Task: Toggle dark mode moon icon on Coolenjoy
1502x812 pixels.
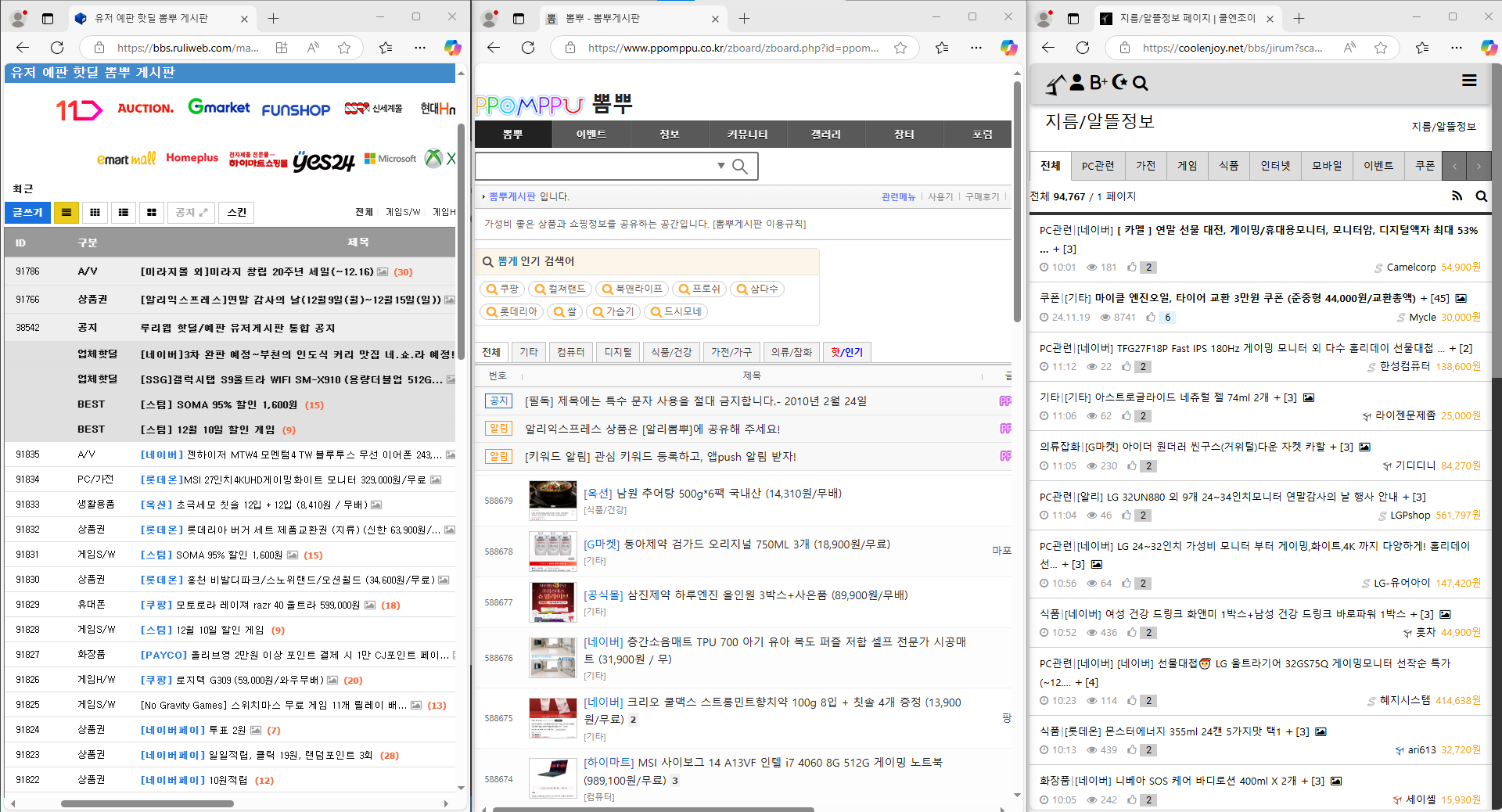Action: (x=1119, y=82)
